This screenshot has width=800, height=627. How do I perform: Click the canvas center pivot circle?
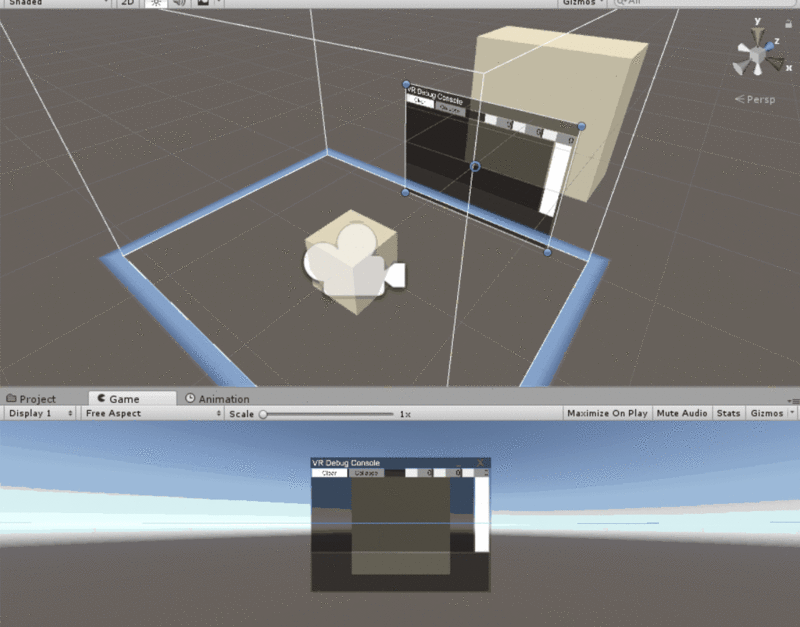(x=475, y=167)
